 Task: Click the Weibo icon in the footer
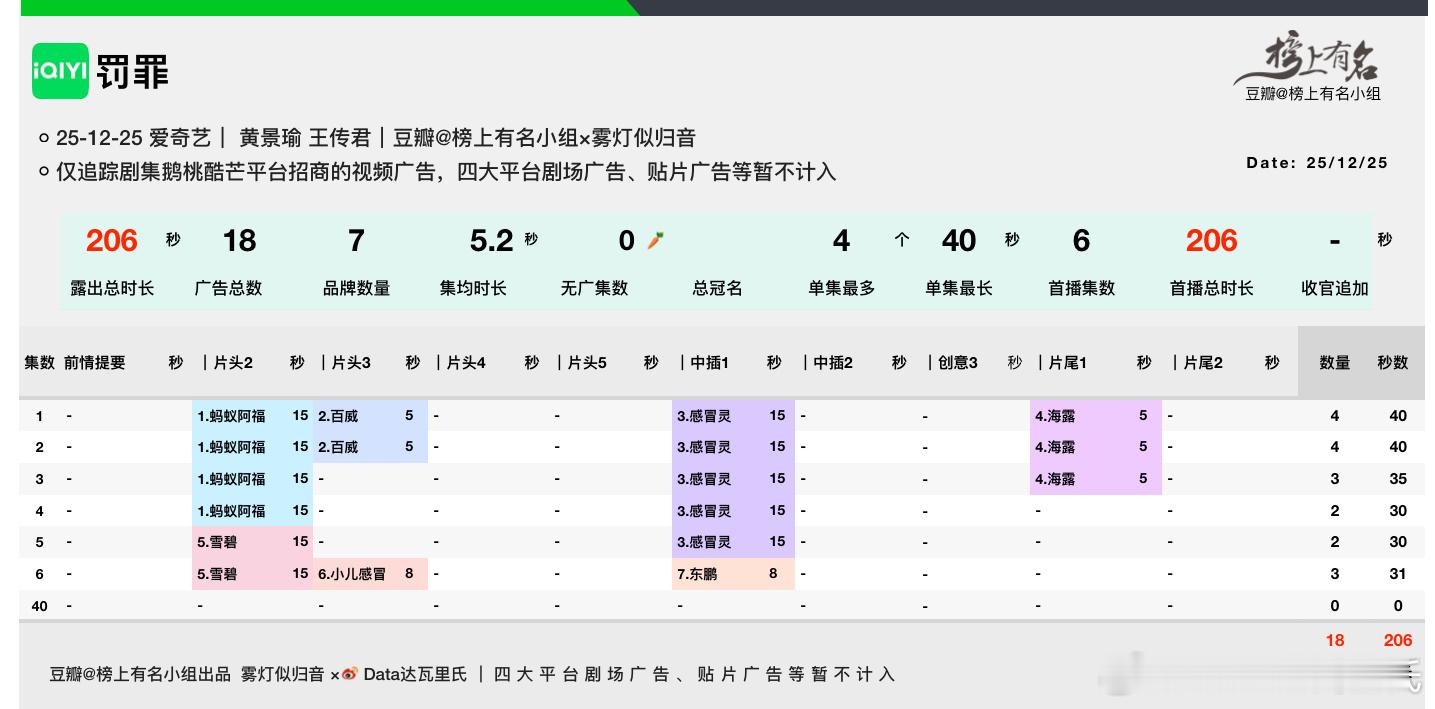click(x=350, y=674)
